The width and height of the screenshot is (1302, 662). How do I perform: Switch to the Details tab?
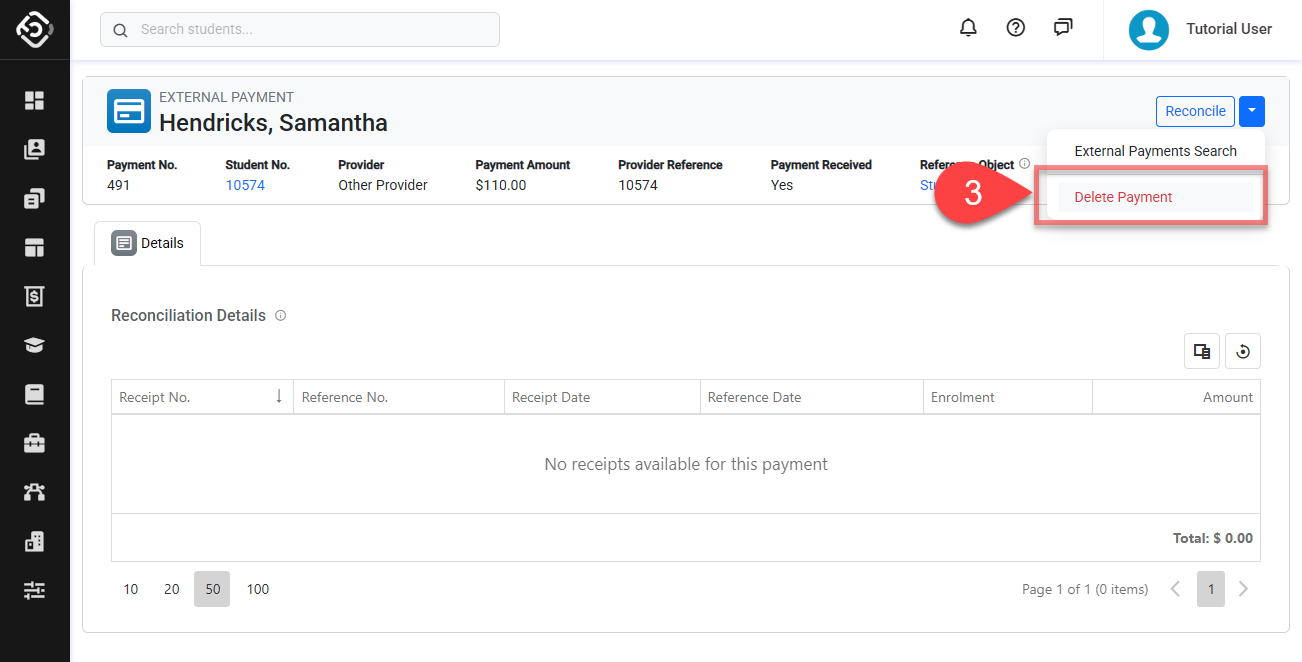coord(148,243)
